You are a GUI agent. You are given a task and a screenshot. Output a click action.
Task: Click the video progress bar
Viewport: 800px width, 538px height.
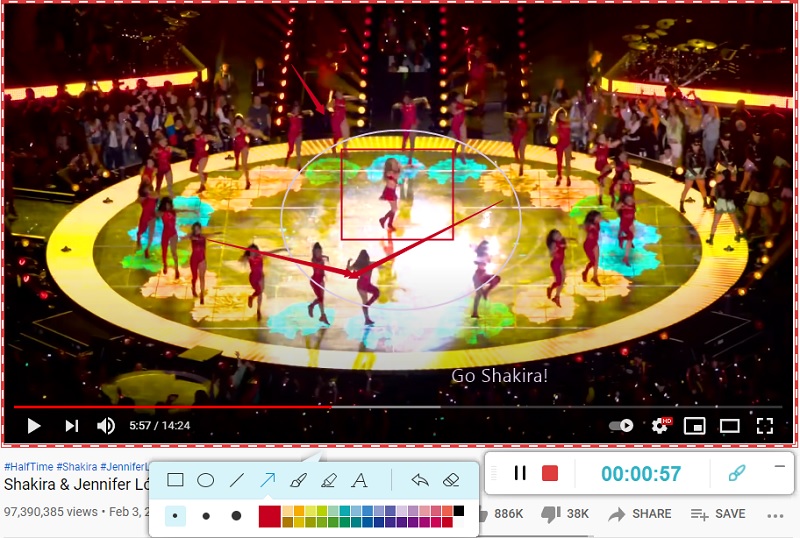point(398,407)
